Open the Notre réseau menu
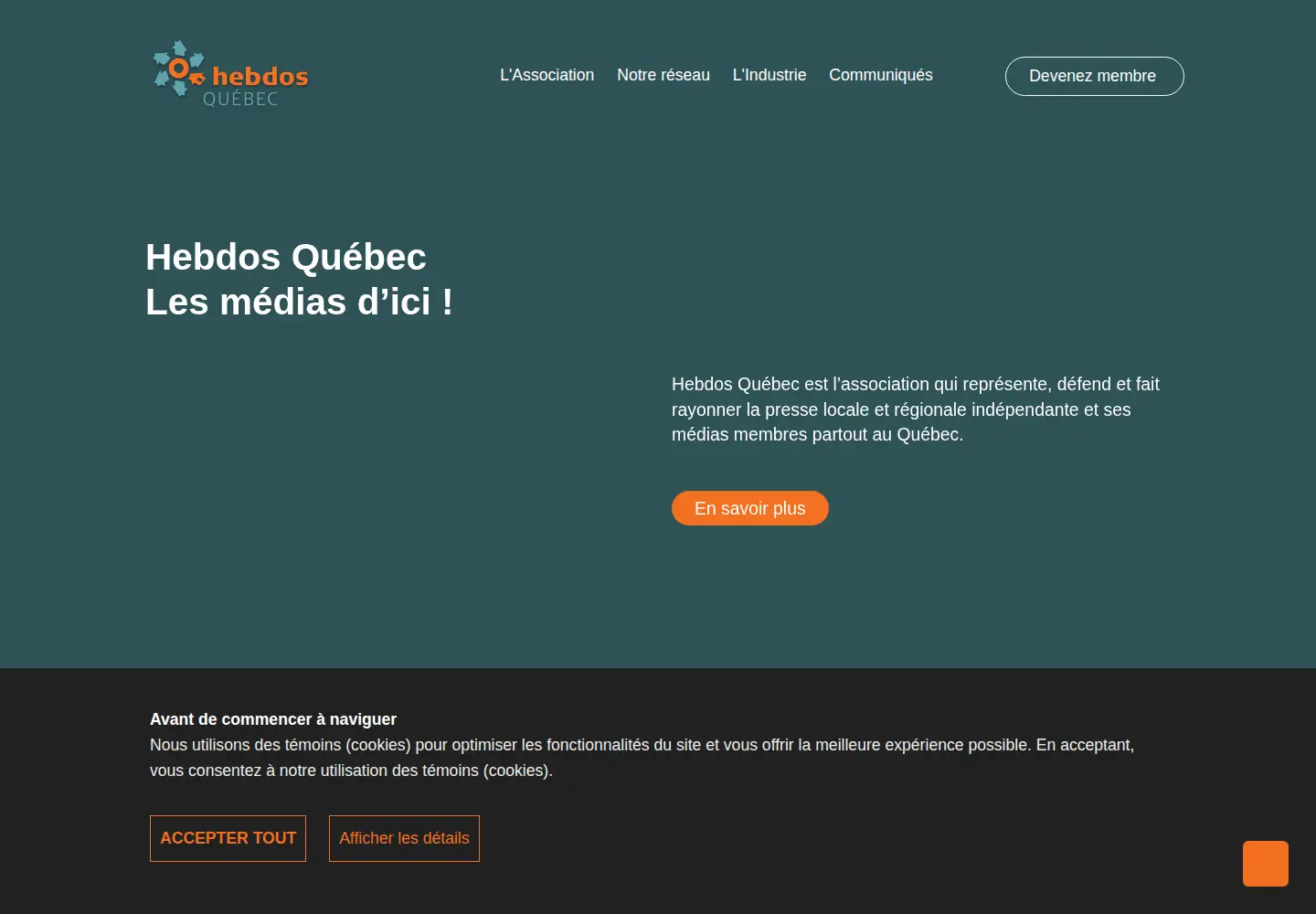The height and width of the screenshot is (914, 1316). point(663,75)
